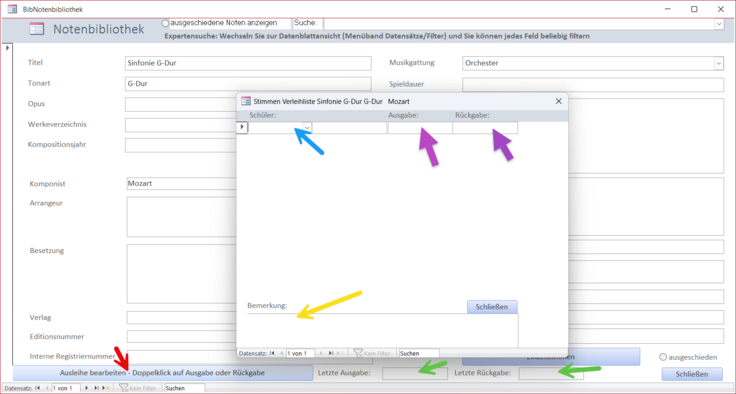The image size is (736, 394).
Task: Click Kein Filter funnel in main status bar
Action: coord(123,388)
